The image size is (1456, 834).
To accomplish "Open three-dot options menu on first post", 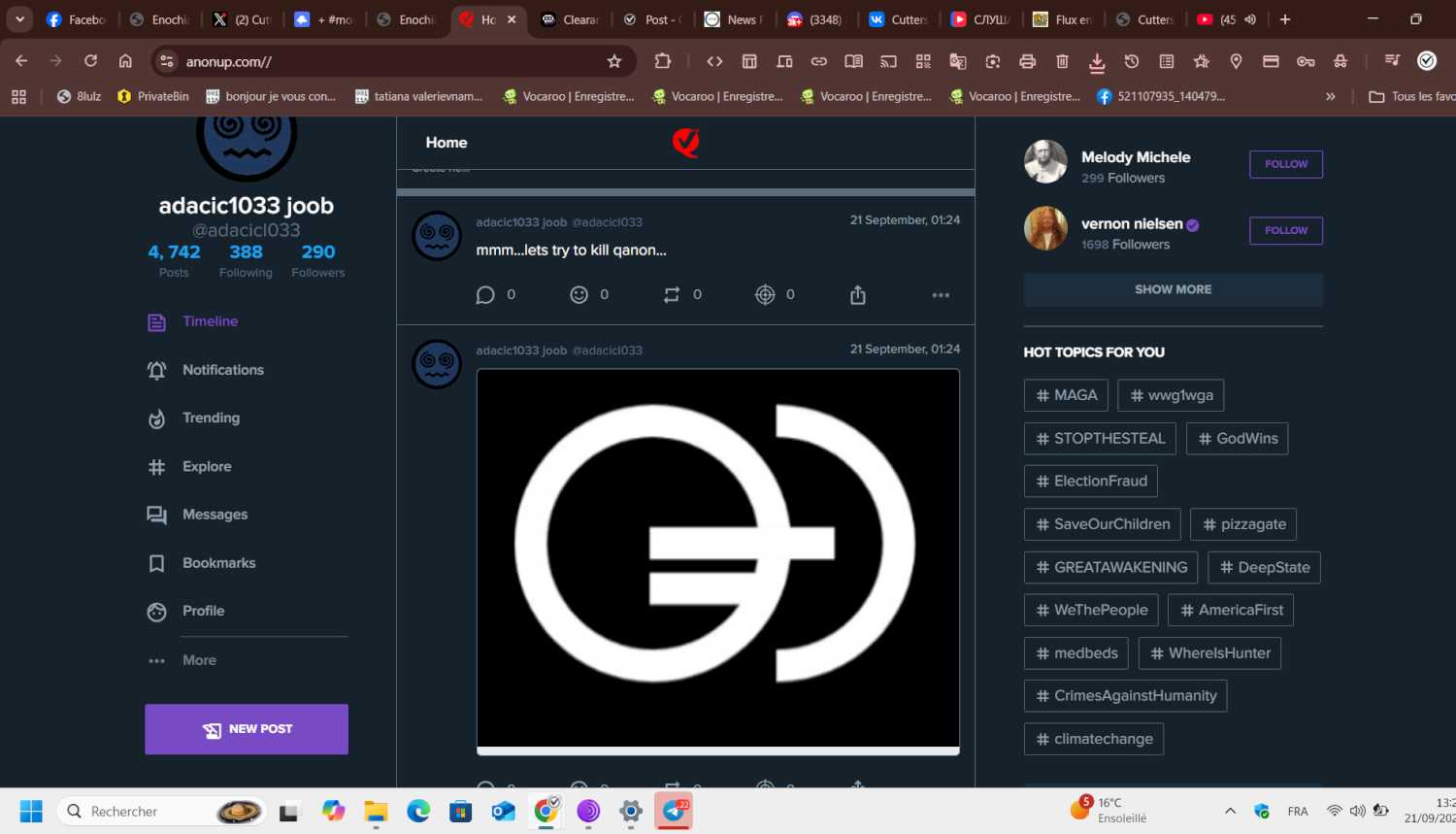I will click(x=941, y=295).
